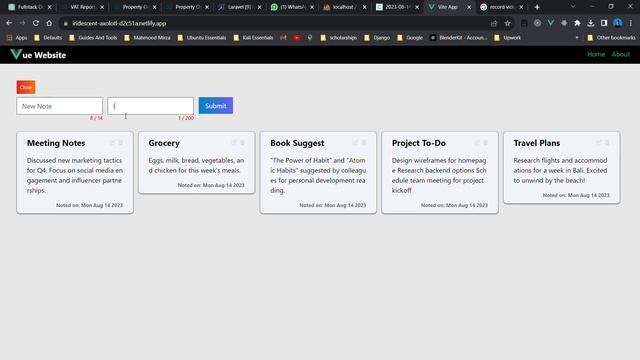Click the delete icon on Book Suggest card
Viewport: 640px width, 360px height.
pos(364,142)
